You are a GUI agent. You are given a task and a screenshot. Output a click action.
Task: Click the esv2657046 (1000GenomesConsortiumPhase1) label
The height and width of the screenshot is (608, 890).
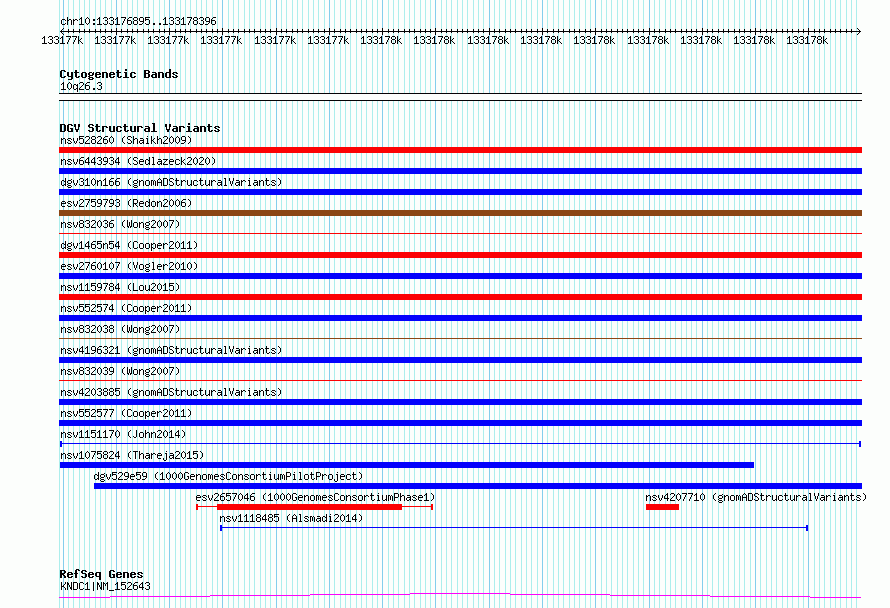click(x=315, y=497)
